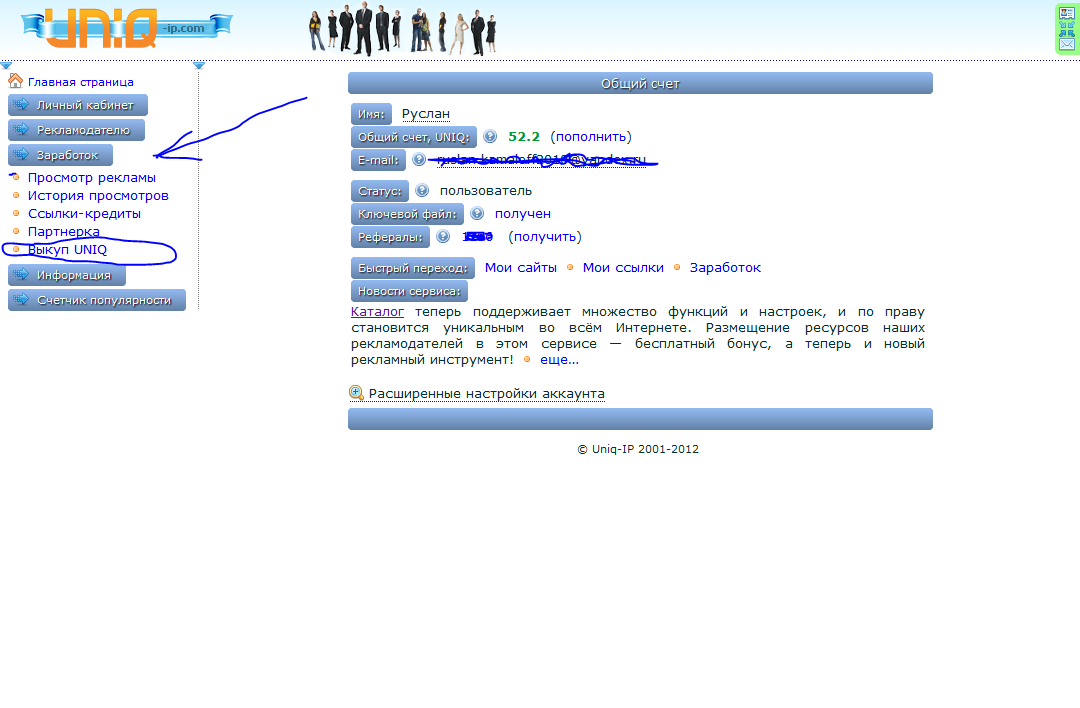Viewport: 1080px width, 708px height.
Task: Click the help icon next to Рефералы
Action: click(443, 236)
